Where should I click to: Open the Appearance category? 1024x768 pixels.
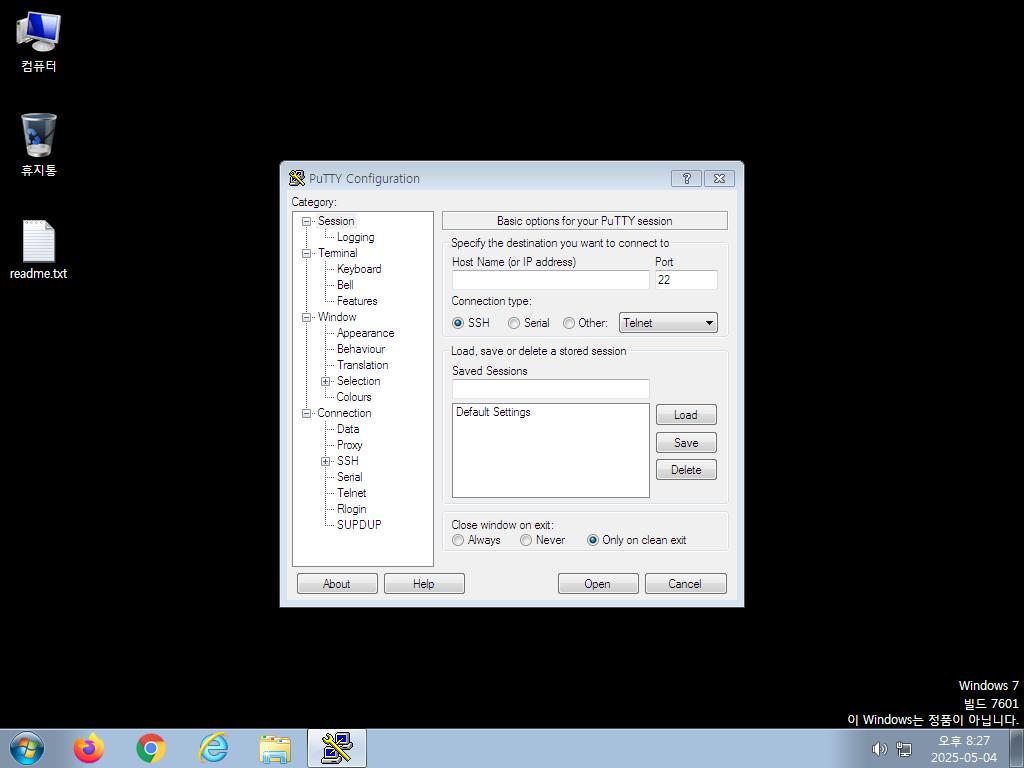tap(365, 333)
